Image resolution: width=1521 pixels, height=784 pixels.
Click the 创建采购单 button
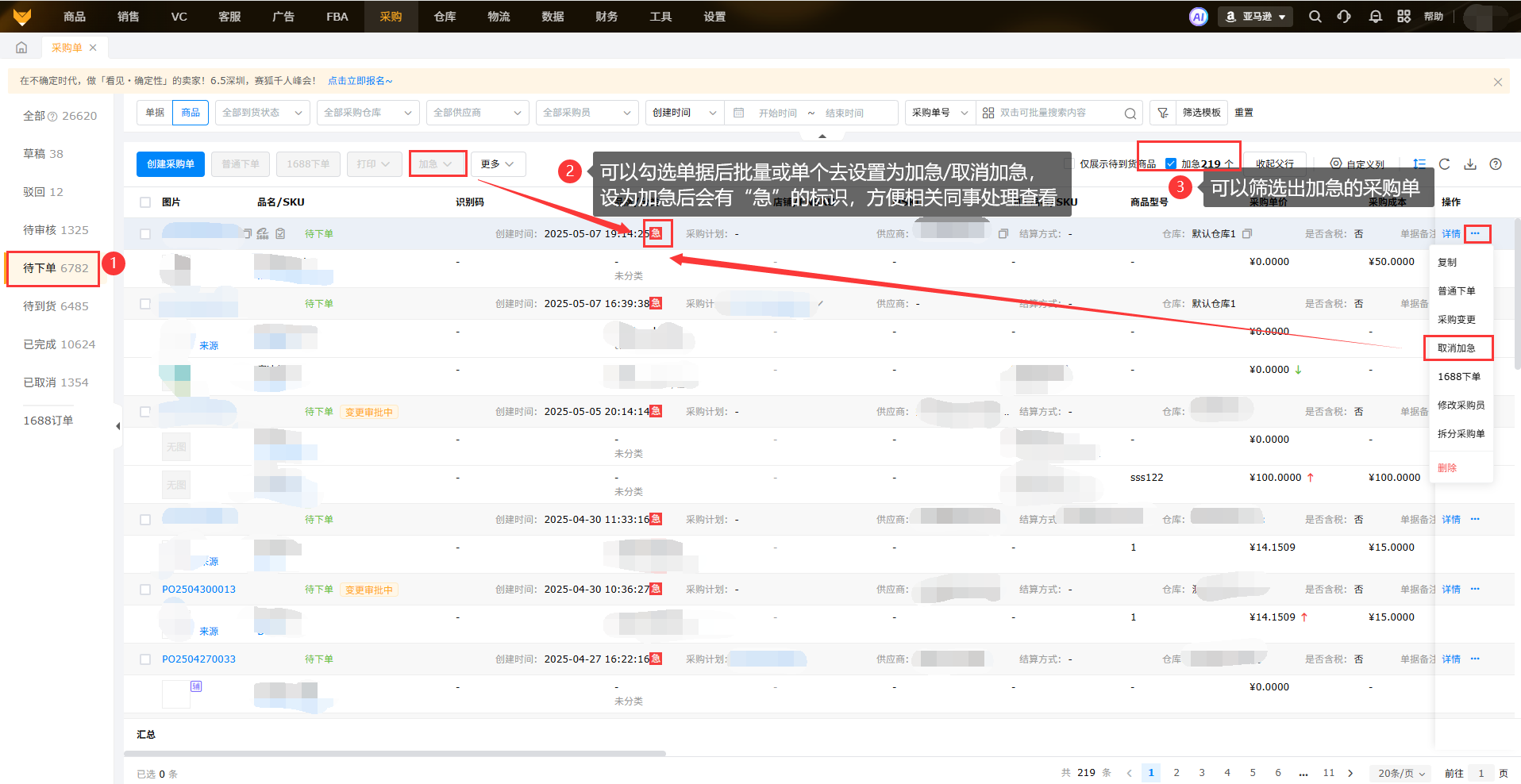click(170, 164)
